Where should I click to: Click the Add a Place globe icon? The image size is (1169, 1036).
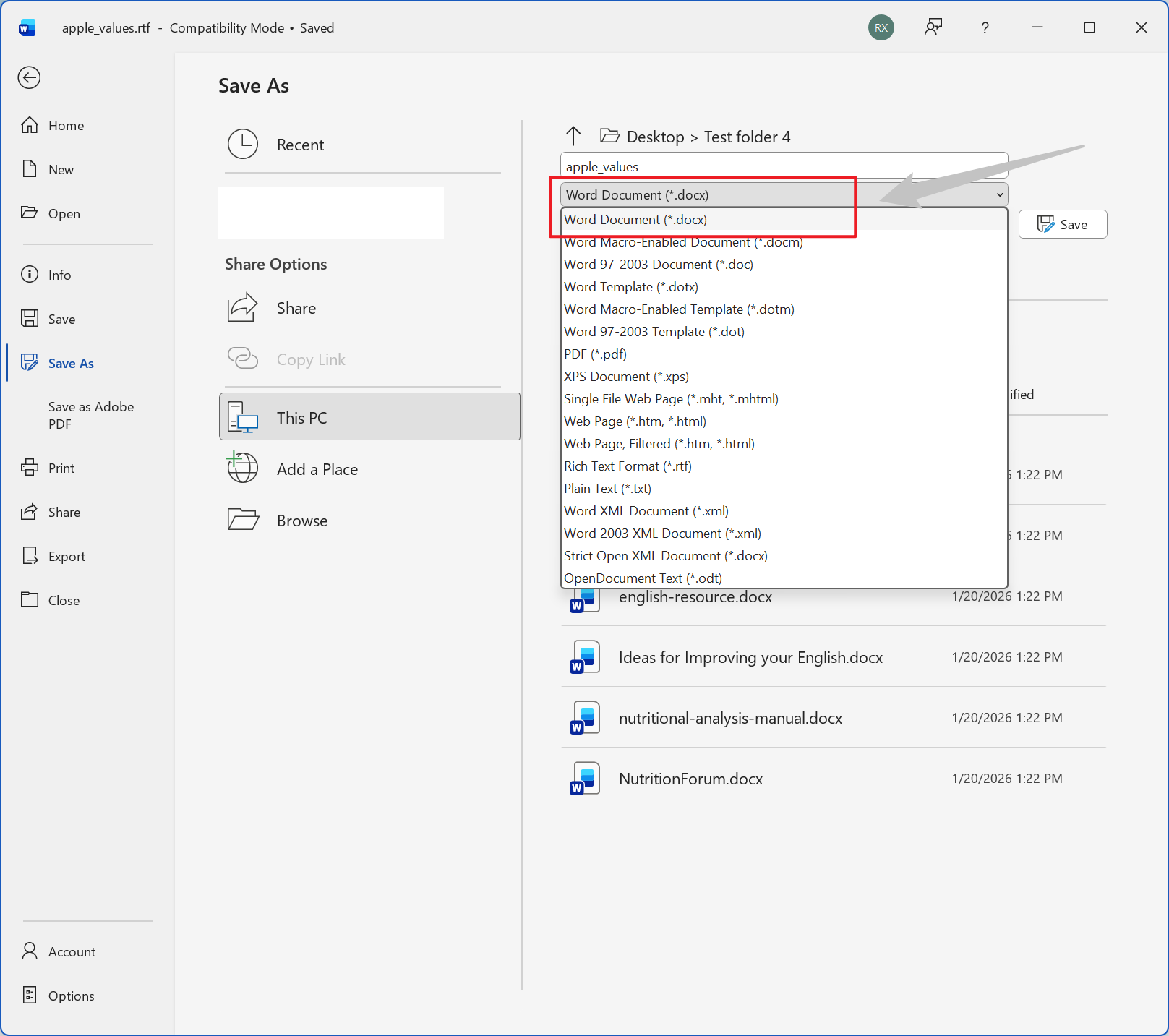point(243,468)
